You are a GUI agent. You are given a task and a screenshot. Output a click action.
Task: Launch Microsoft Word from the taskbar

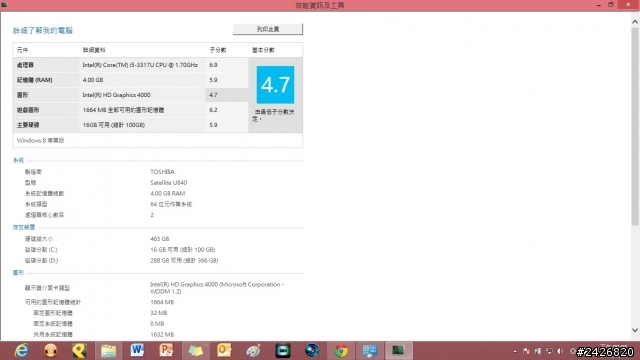137,351
